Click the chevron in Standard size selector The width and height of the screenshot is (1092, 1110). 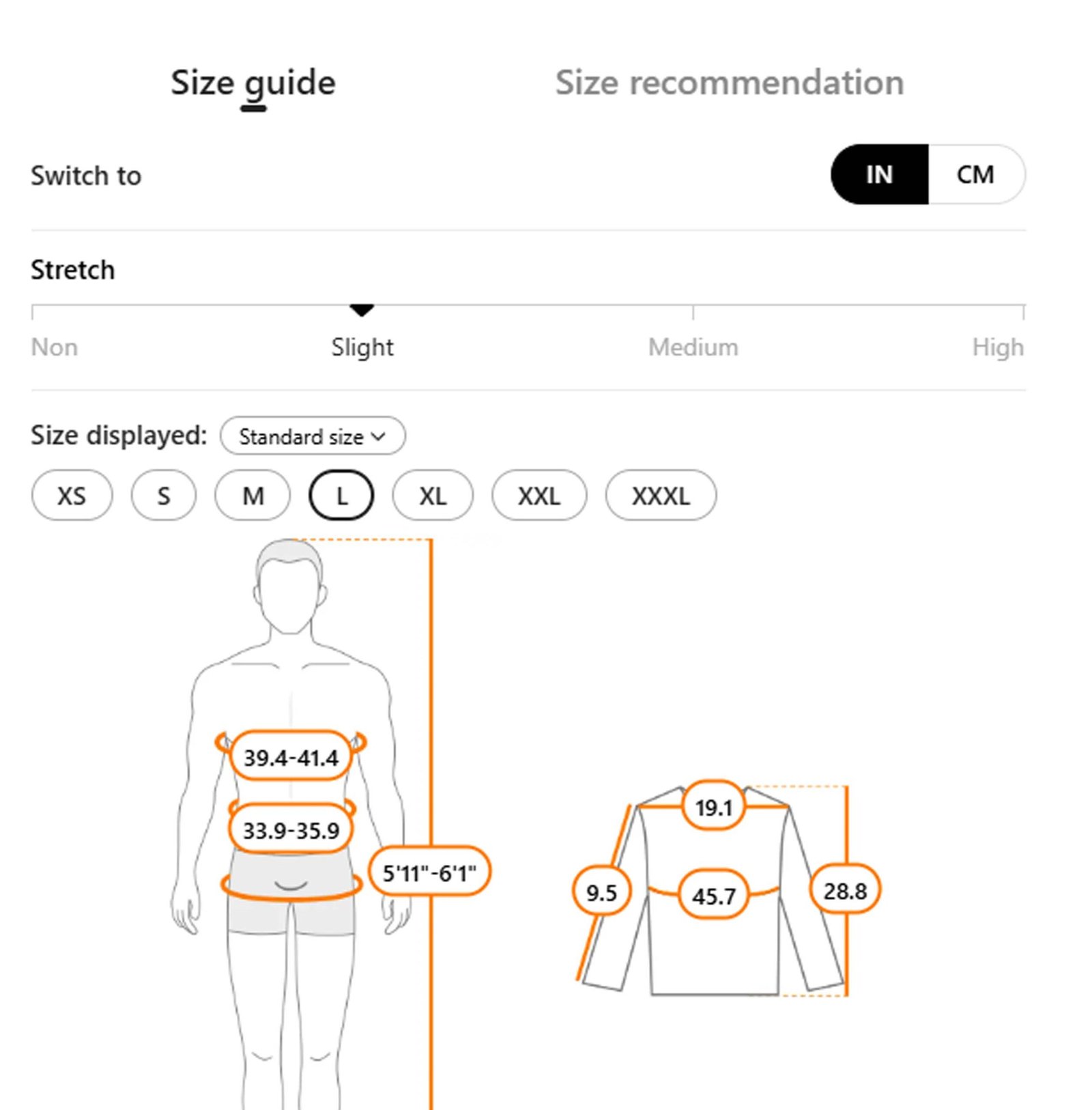[379, 436]
